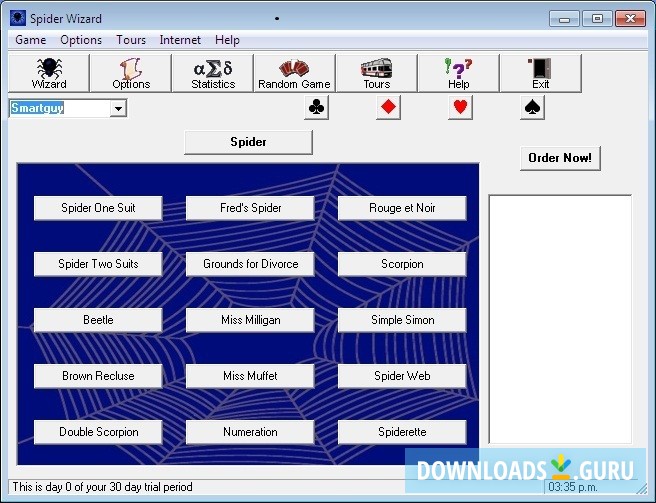Image resolution: width=656 pixels, height=503 pixels.
Task: Minimize the Spider Wizard window
Action: (564, 19)
